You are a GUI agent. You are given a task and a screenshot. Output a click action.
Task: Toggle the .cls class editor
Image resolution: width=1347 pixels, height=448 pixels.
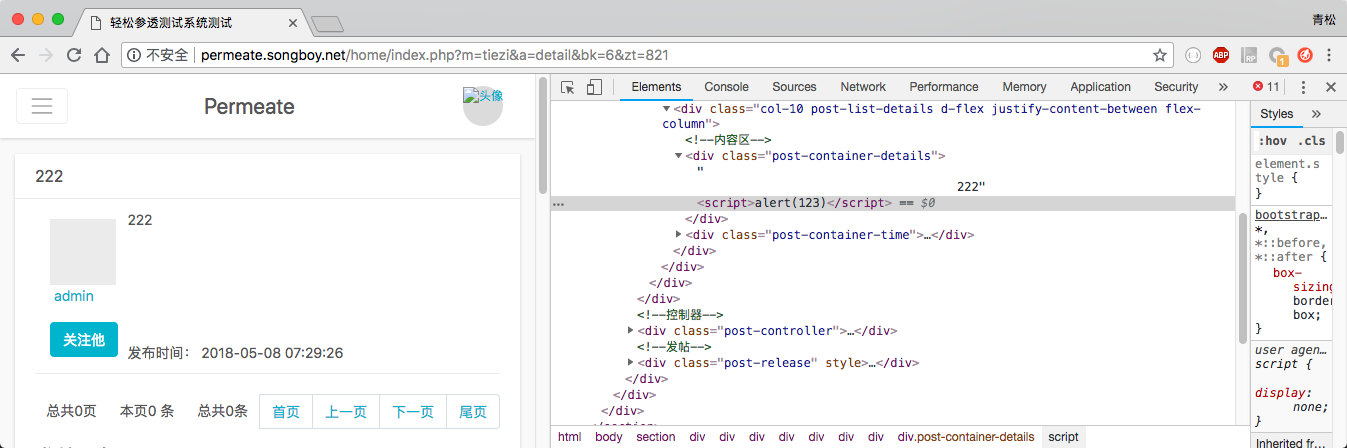click(x=1311, y=141)
